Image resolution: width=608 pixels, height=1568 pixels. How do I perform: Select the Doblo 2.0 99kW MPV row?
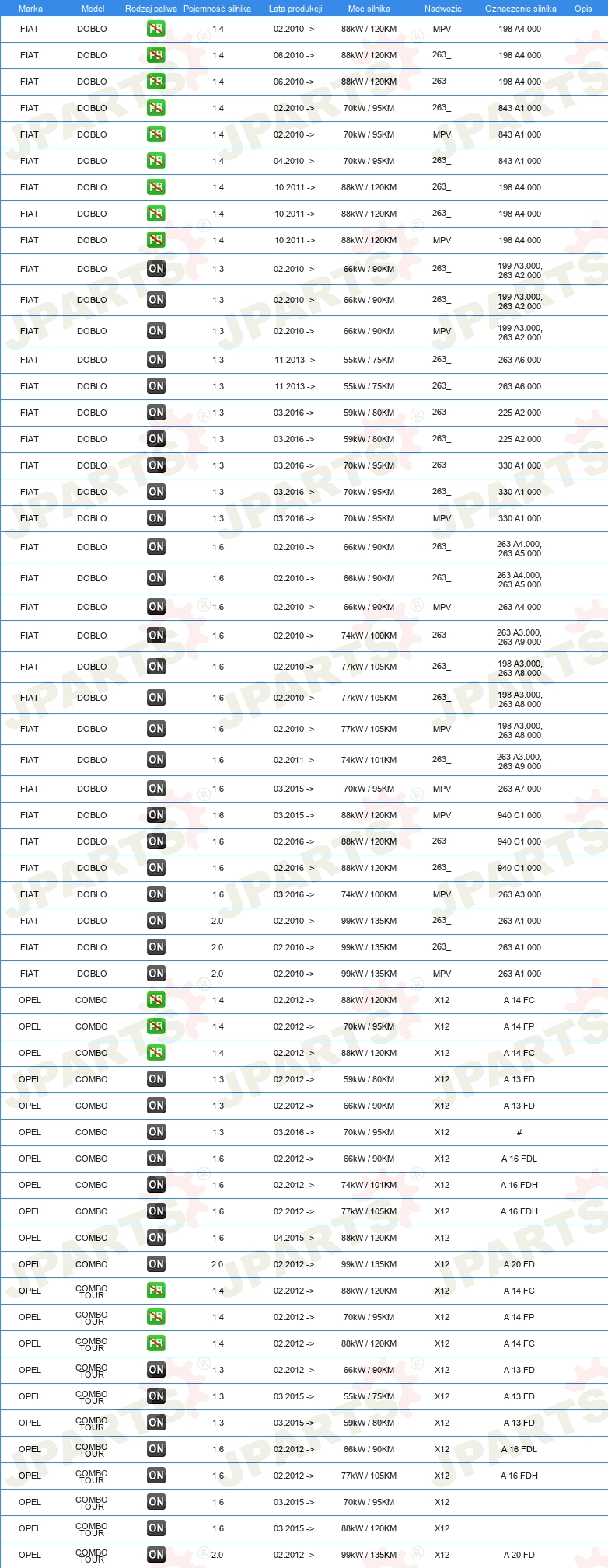point(304,974)
